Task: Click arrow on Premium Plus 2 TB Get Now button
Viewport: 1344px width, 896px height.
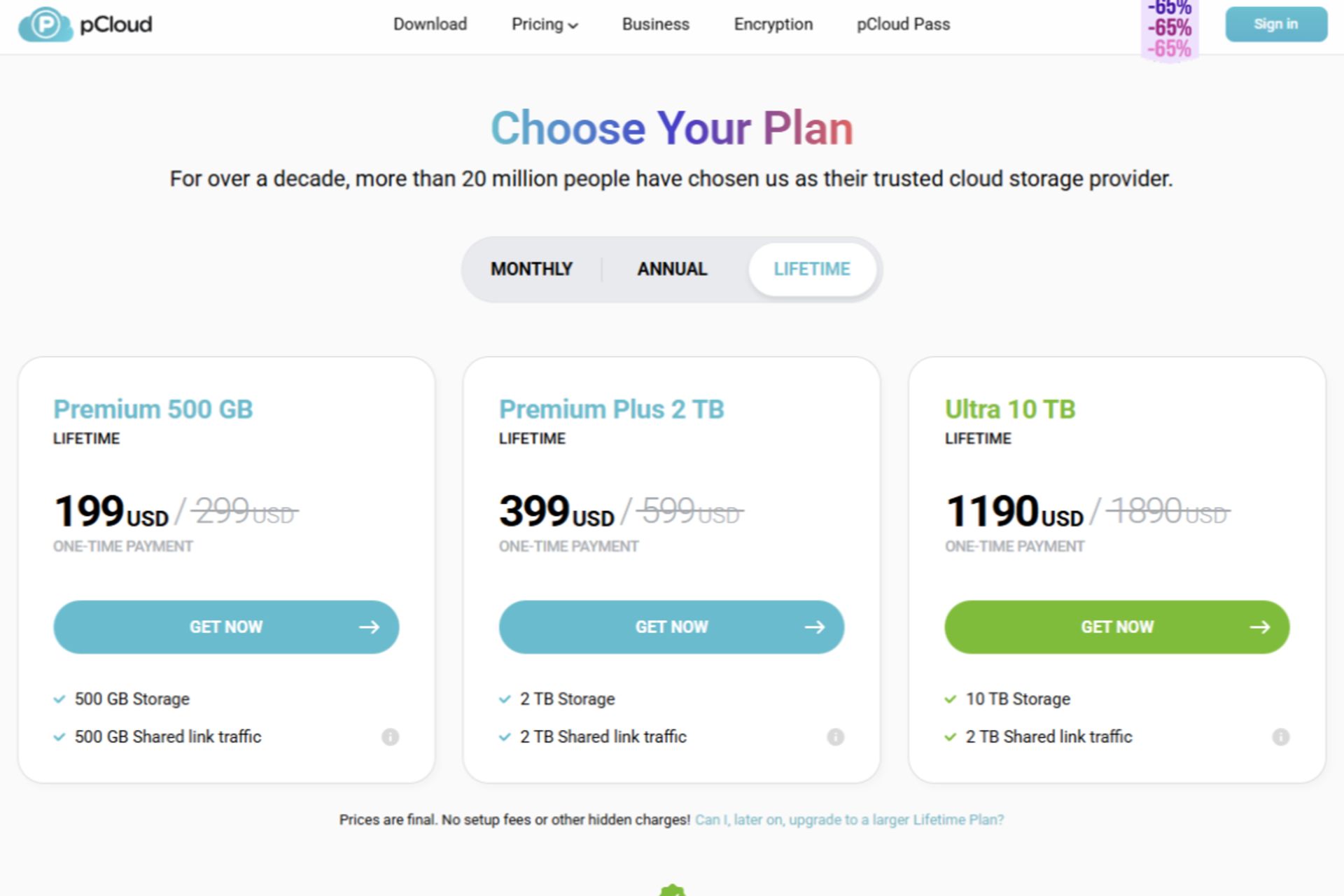Action: [x=814, y=626]
